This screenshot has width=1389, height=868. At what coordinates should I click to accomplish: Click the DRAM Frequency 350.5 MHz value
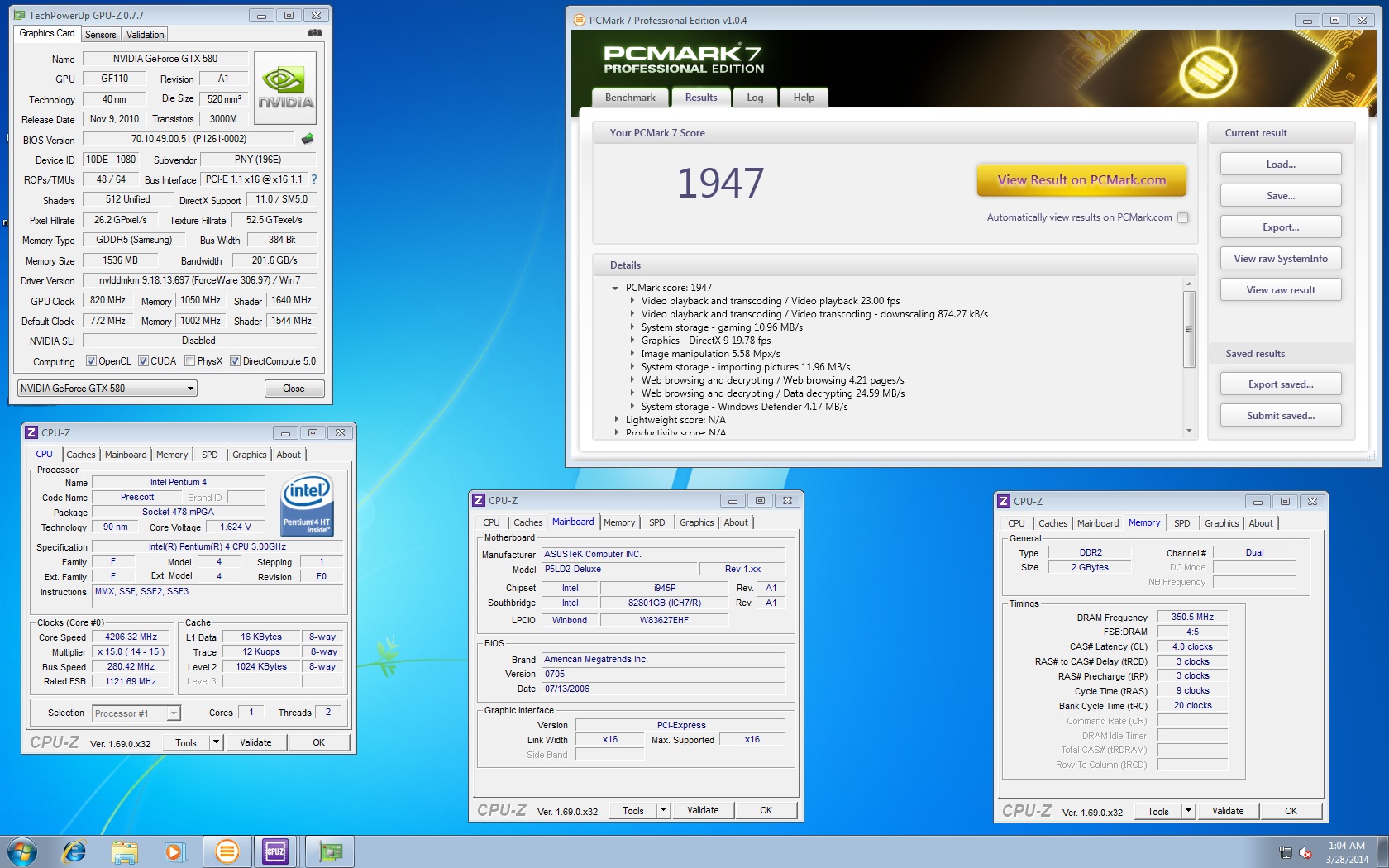1192,617
